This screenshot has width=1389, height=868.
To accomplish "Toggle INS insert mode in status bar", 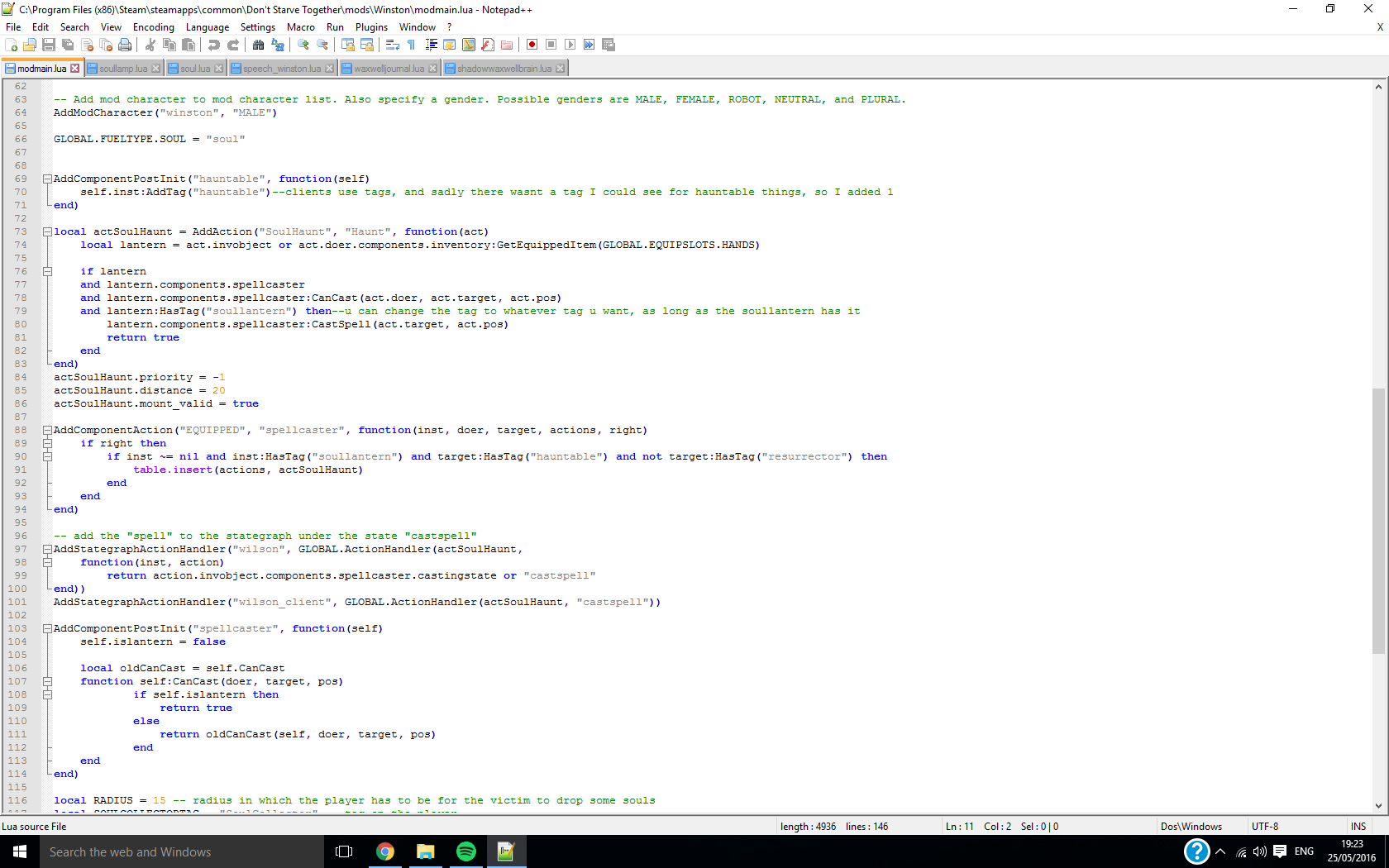I will pos(1358,827).
